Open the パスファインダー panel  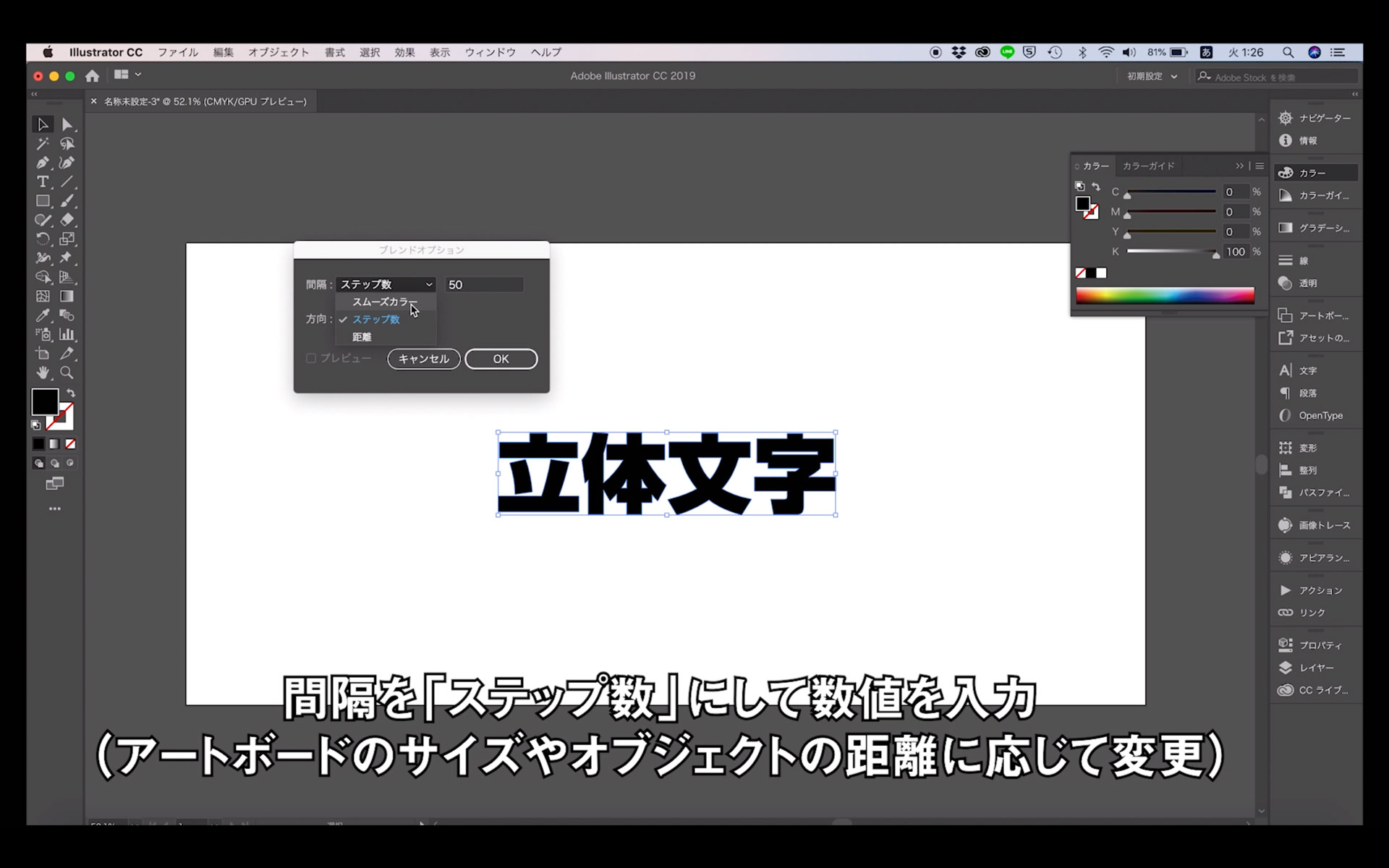click(x=1315, y=493)
